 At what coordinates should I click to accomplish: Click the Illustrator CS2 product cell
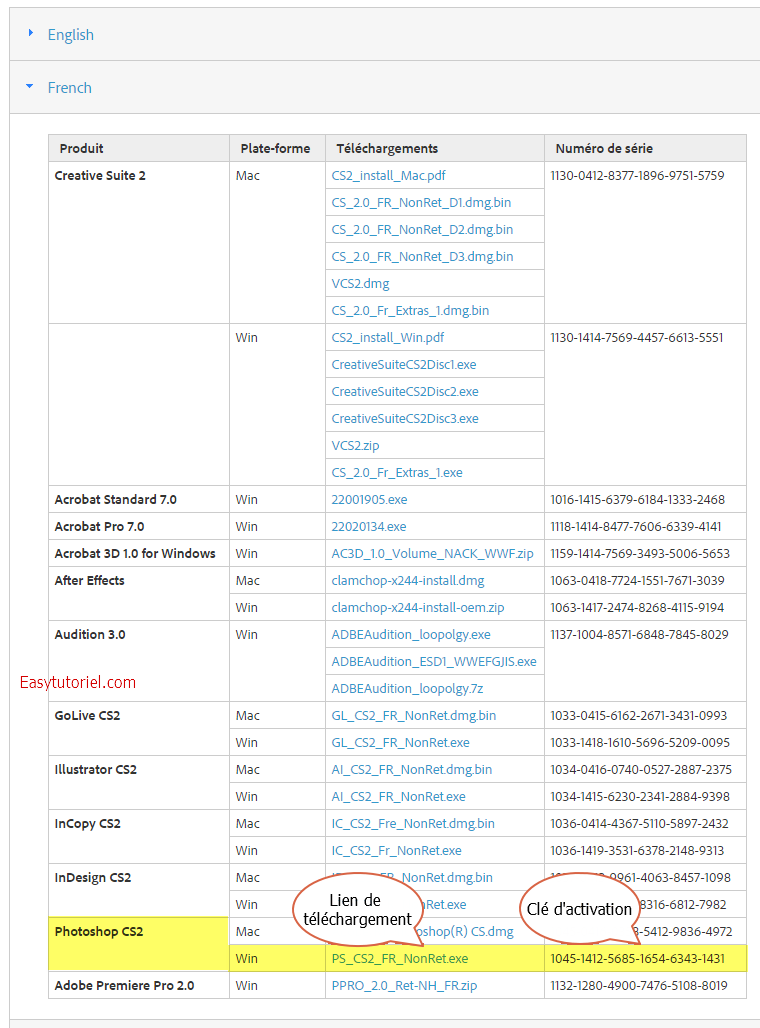pyautogui.click(x=138, y=783)
